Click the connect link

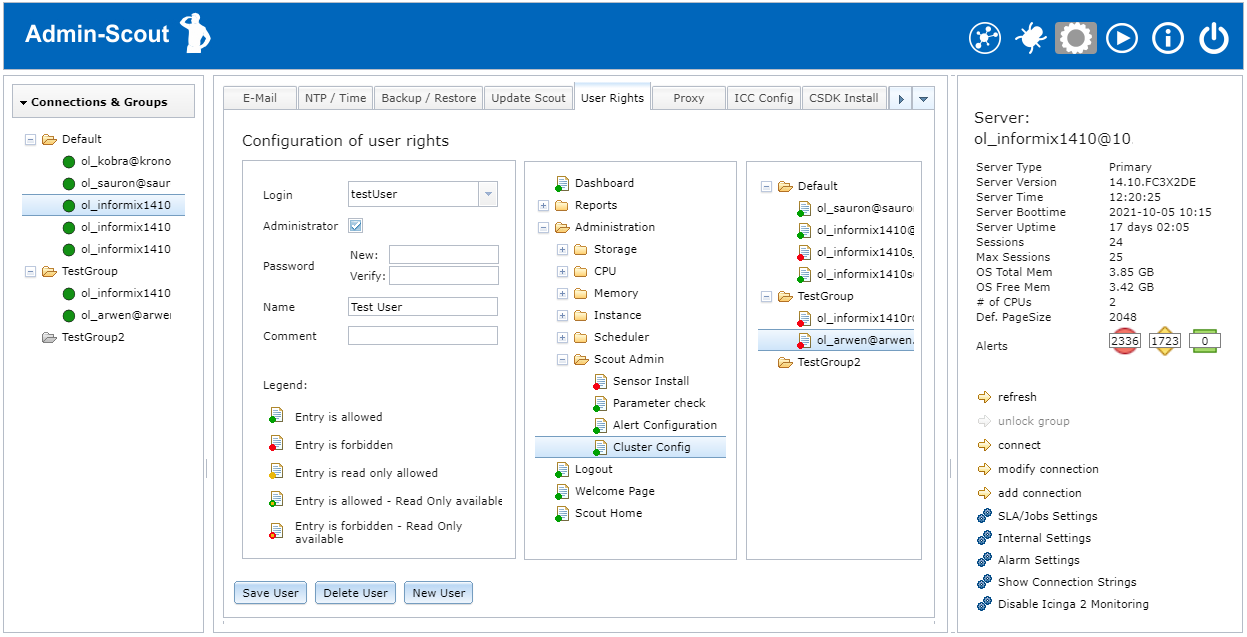1019,445
